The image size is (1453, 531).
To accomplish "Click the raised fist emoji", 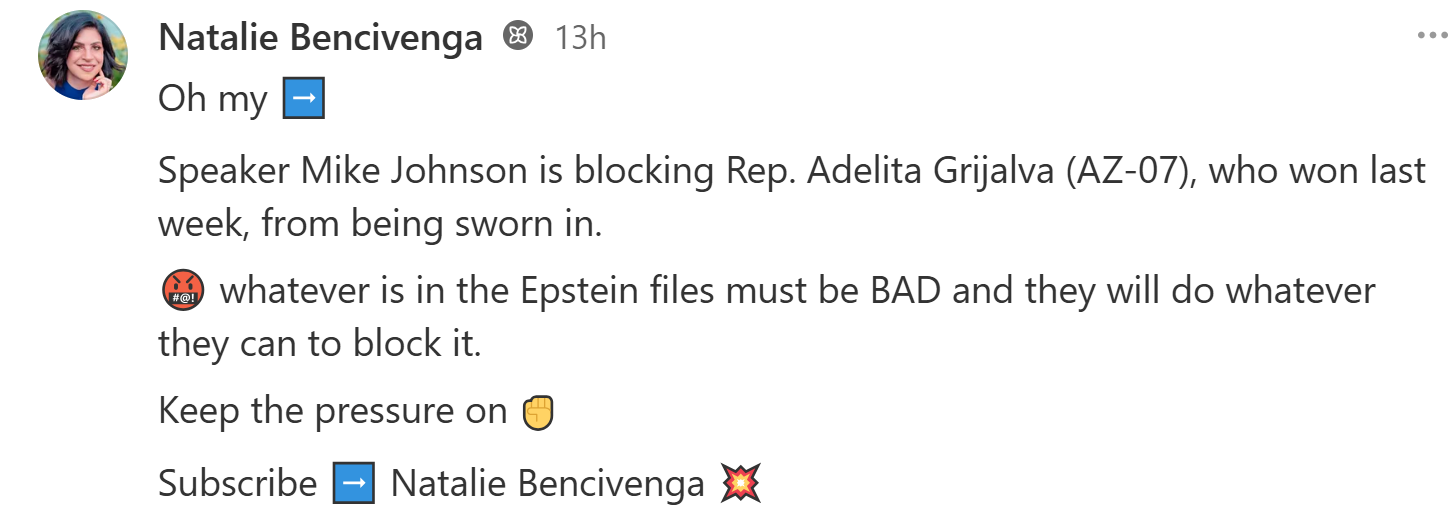I will point(539,412).
